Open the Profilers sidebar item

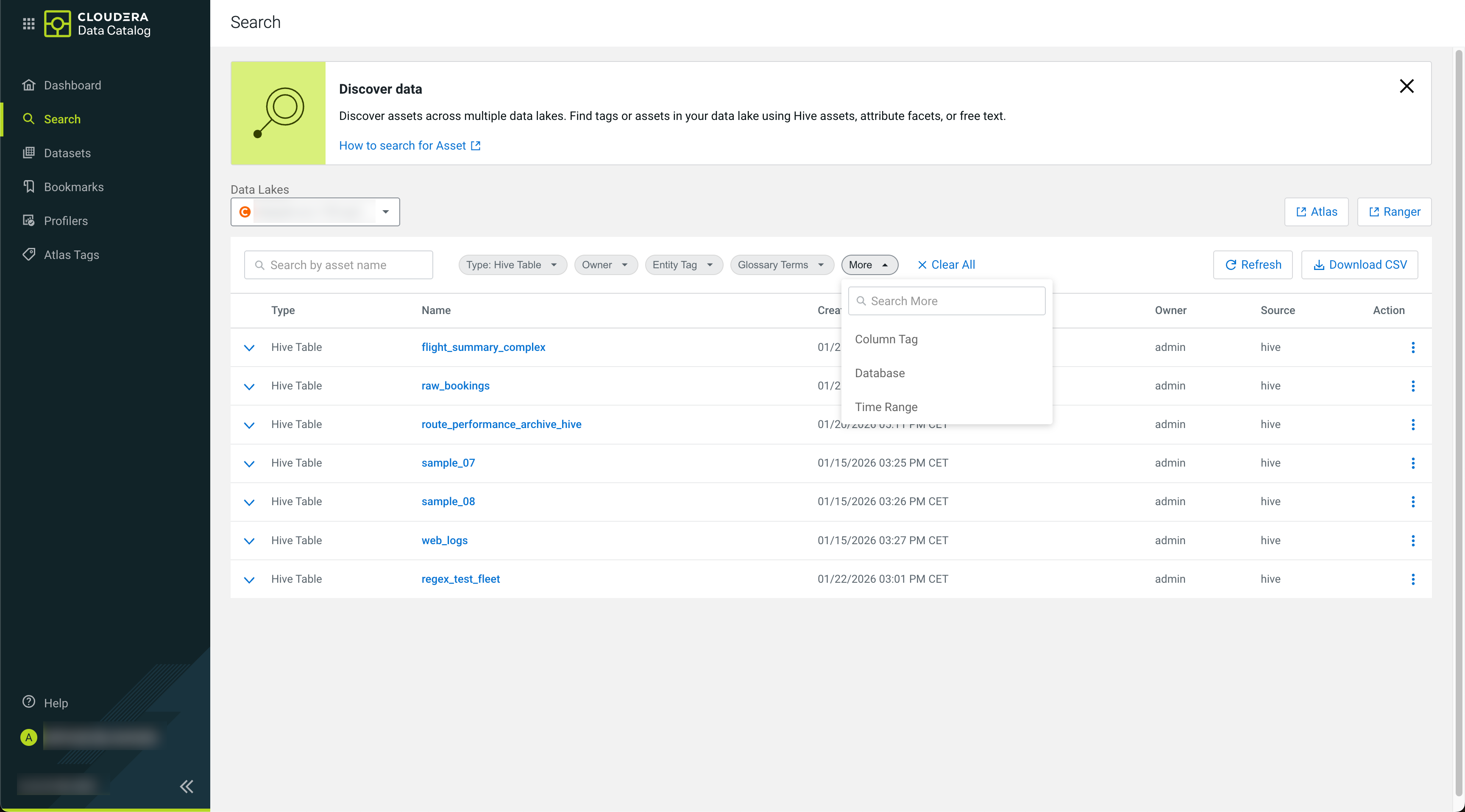pos(65,221)
